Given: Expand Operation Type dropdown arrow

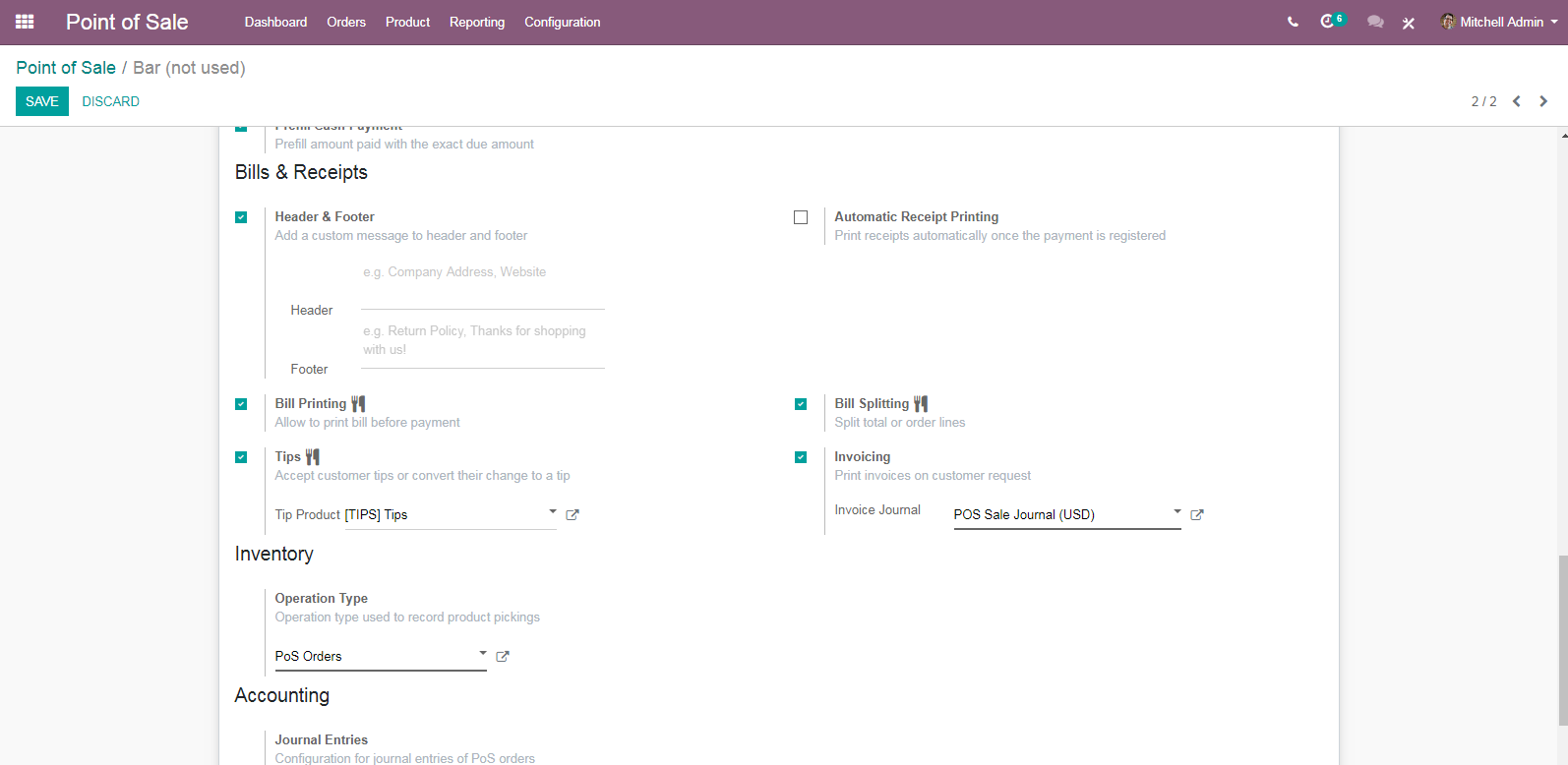Looking at the screenshot, I should (483, 653).
